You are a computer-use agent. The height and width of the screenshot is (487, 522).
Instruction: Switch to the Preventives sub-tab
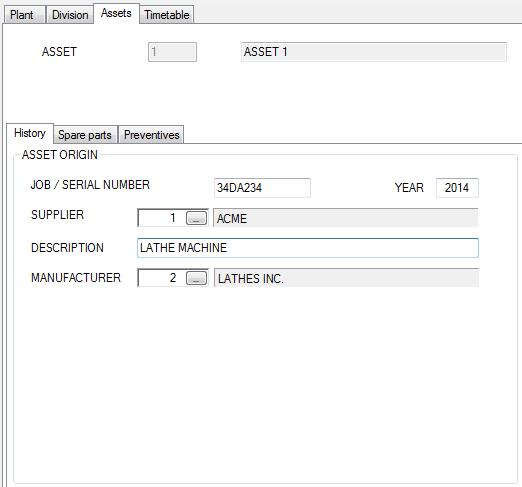tap(151, 135)
